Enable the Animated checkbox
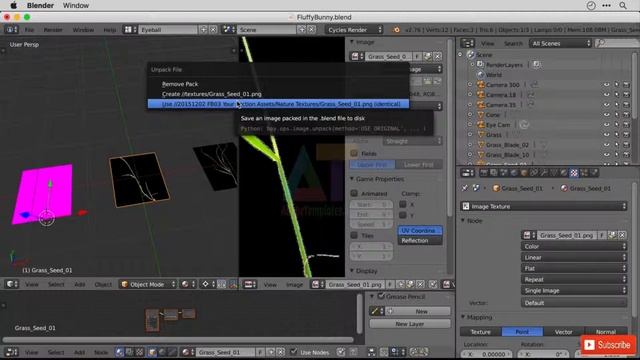This screenshot has width=640, height=360. click(354, 193)
